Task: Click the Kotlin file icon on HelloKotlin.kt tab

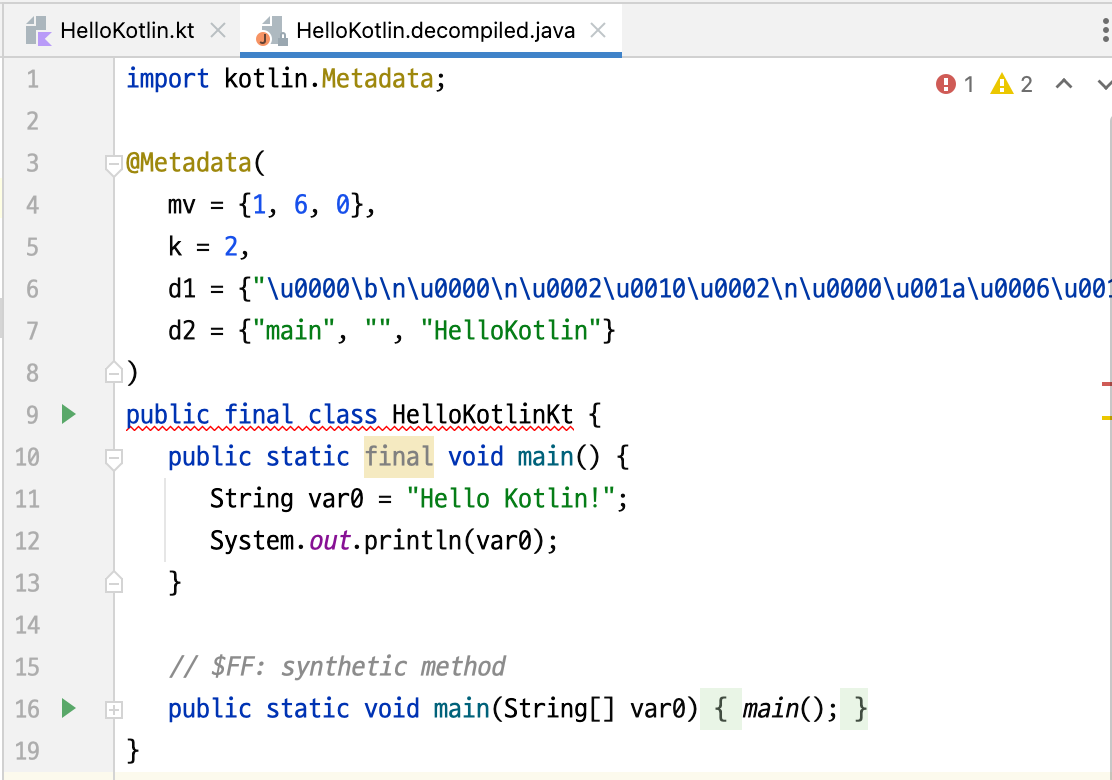Action: [x=38, y=31]
